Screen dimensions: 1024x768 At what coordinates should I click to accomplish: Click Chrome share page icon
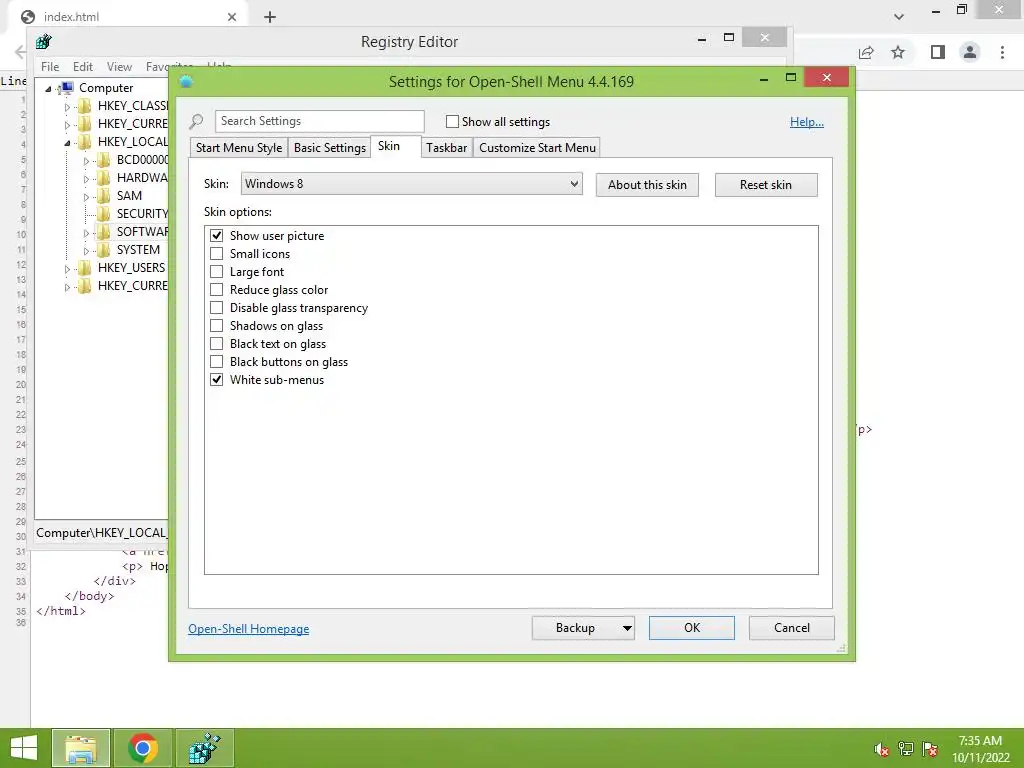(866, 52)
